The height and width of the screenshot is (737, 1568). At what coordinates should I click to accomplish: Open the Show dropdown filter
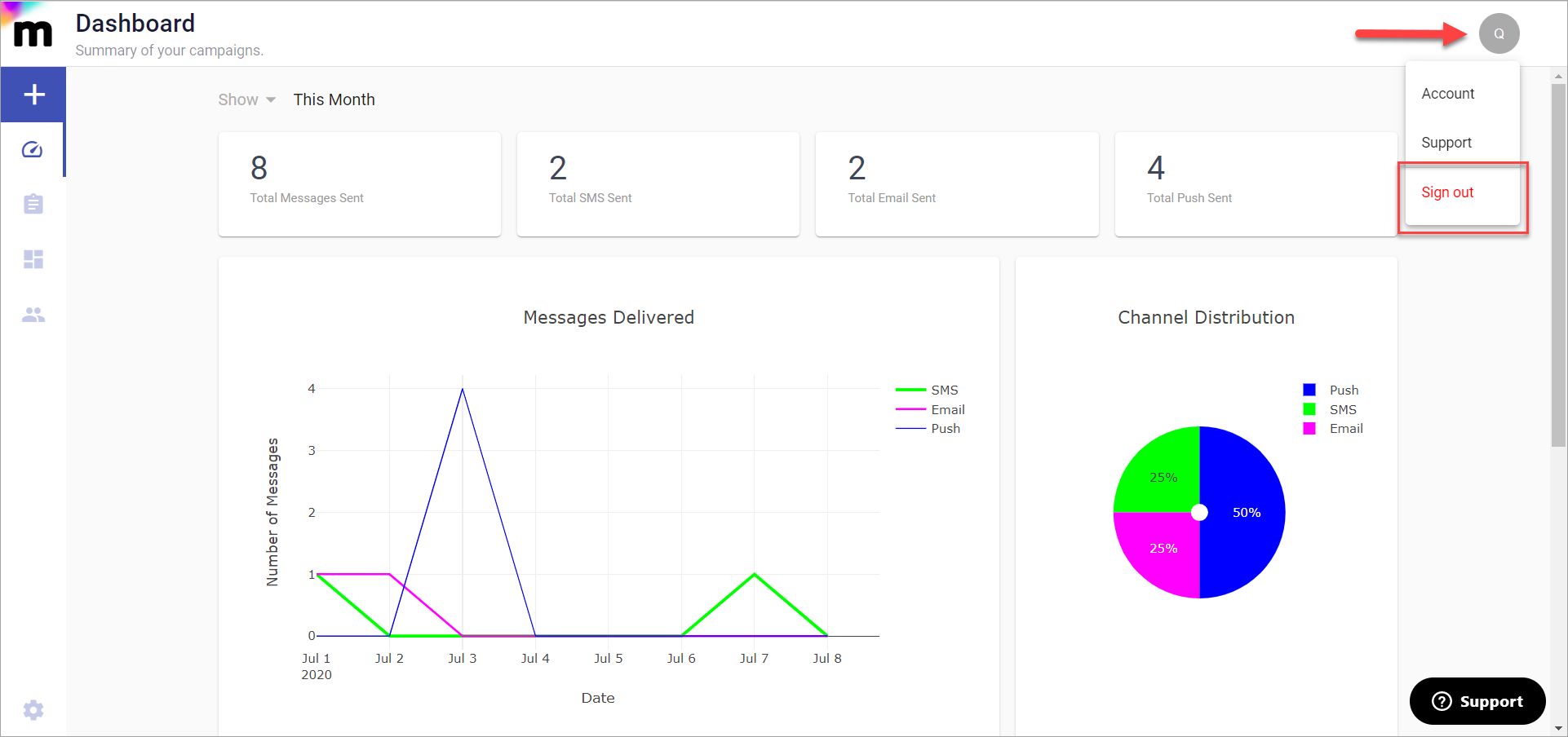point(246,99)
